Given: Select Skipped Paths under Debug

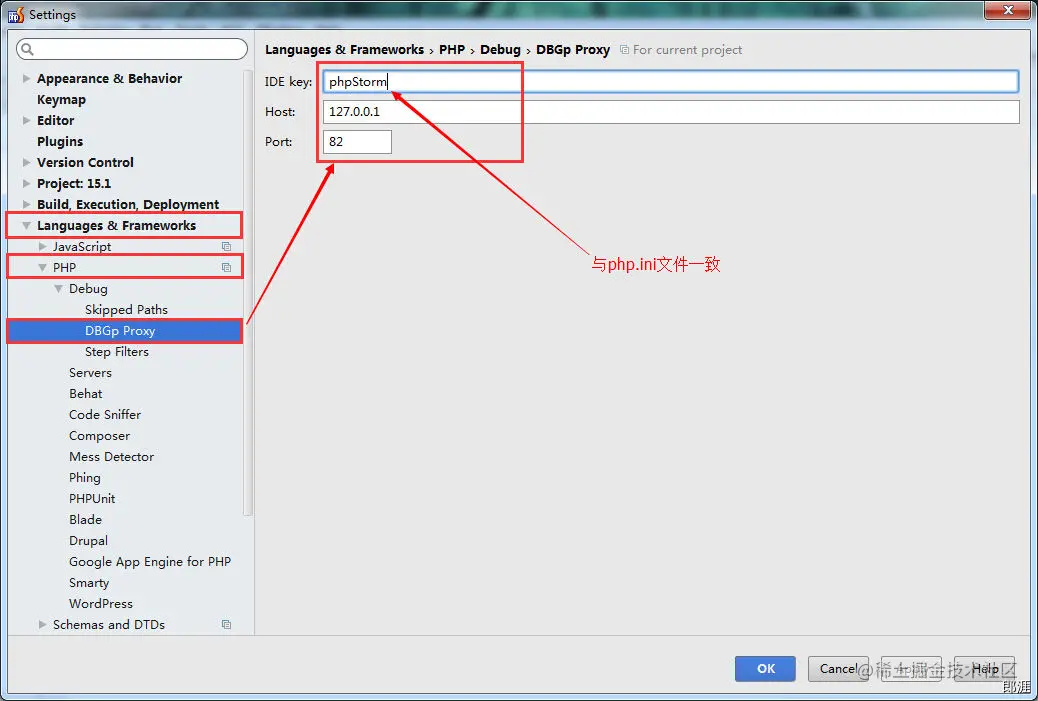Looking at the screenshot, I should pyautogui.click(x=126, y=310).
